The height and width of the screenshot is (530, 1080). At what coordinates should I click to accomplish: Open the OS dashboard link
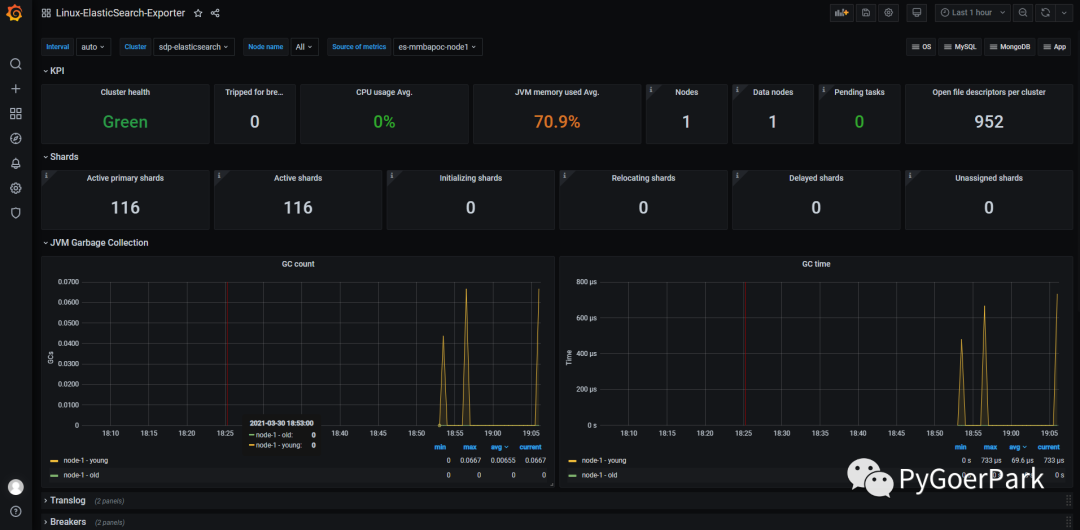coord(921,47)
